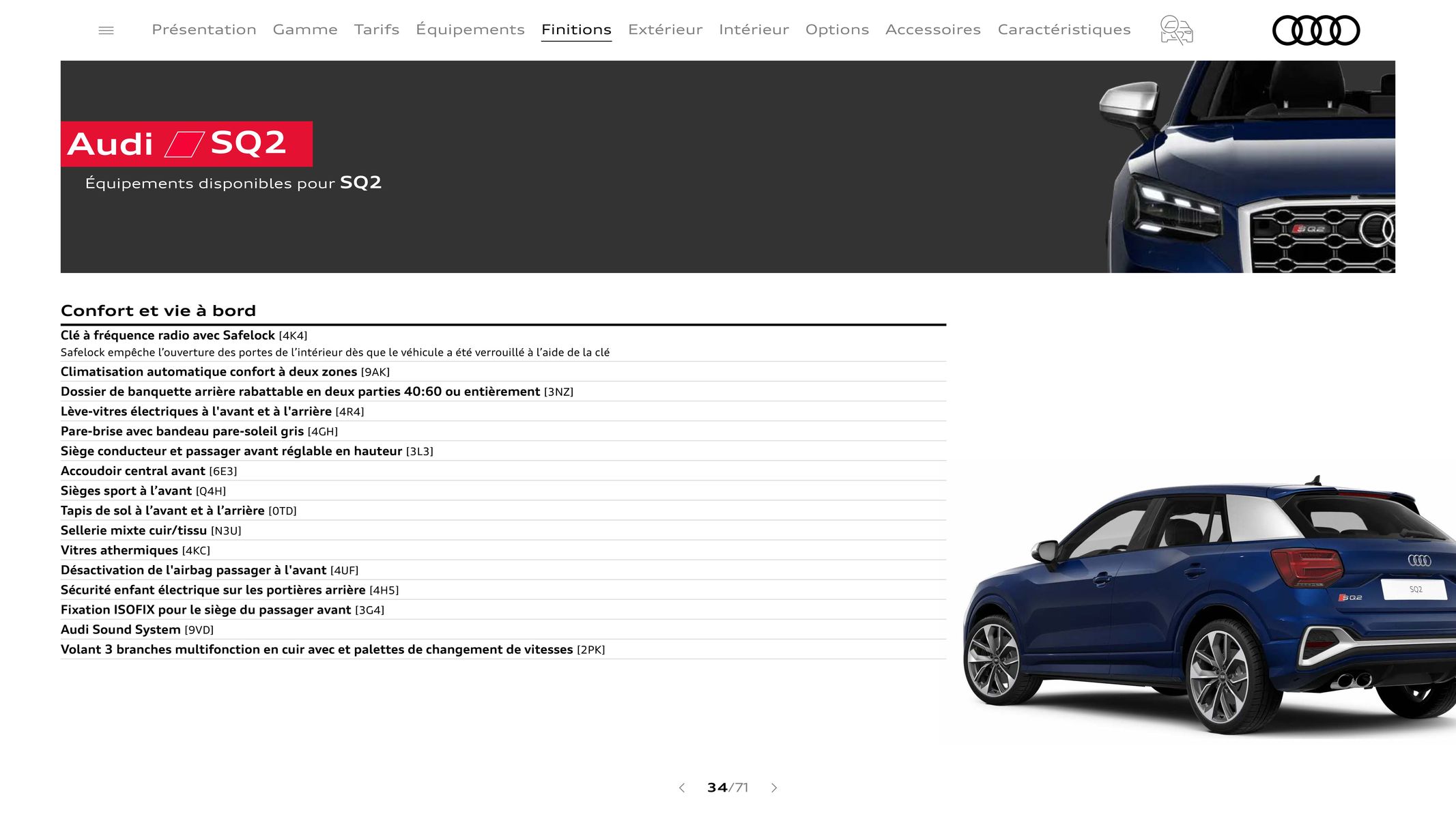Select 'Sellerie mixte cuir/tissu' row
1456x819 pixels.
pyautogui.click(x=503, y=530)
